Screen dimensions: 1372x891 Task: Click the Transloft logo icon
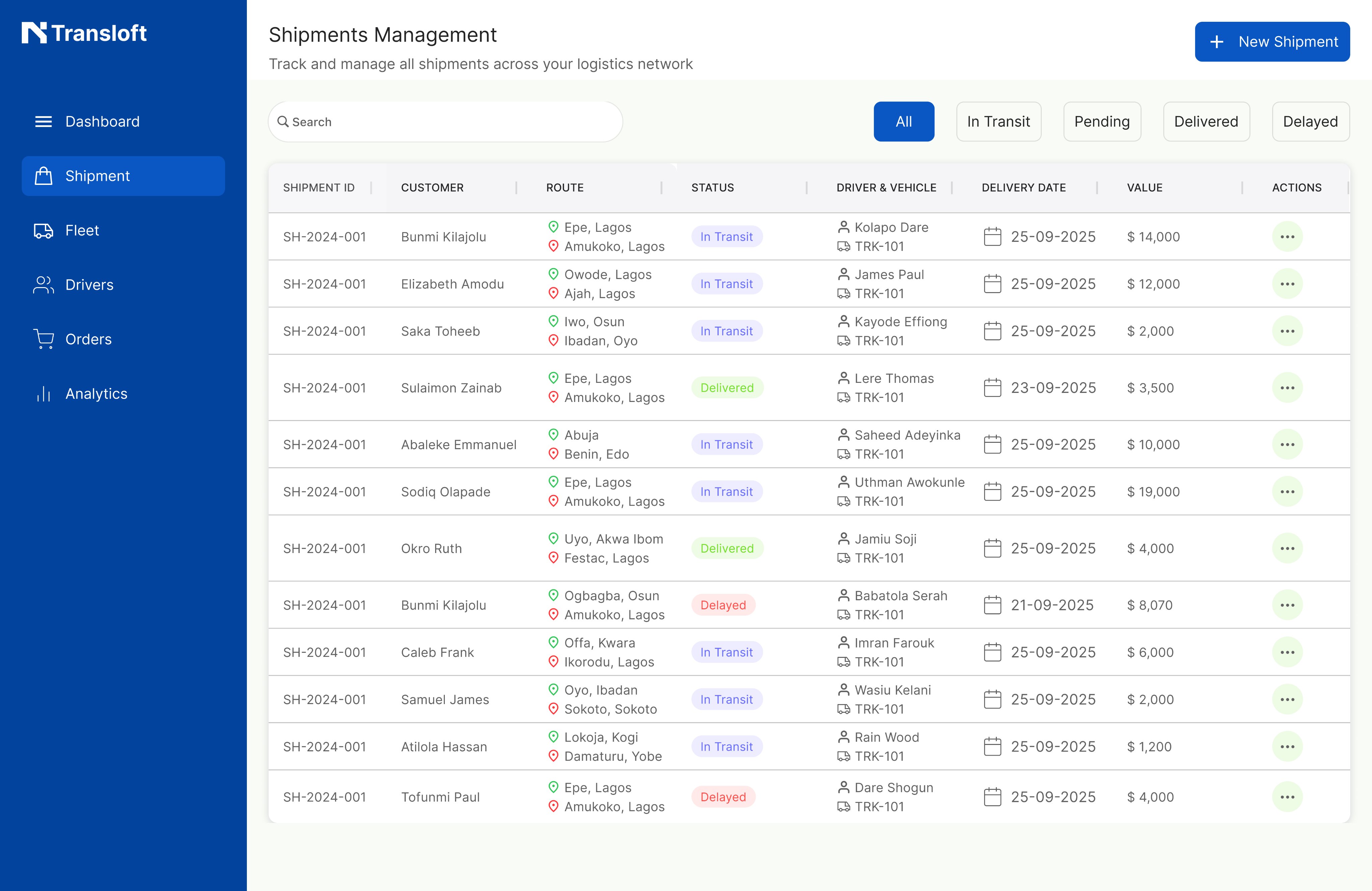tap(34, 33)
